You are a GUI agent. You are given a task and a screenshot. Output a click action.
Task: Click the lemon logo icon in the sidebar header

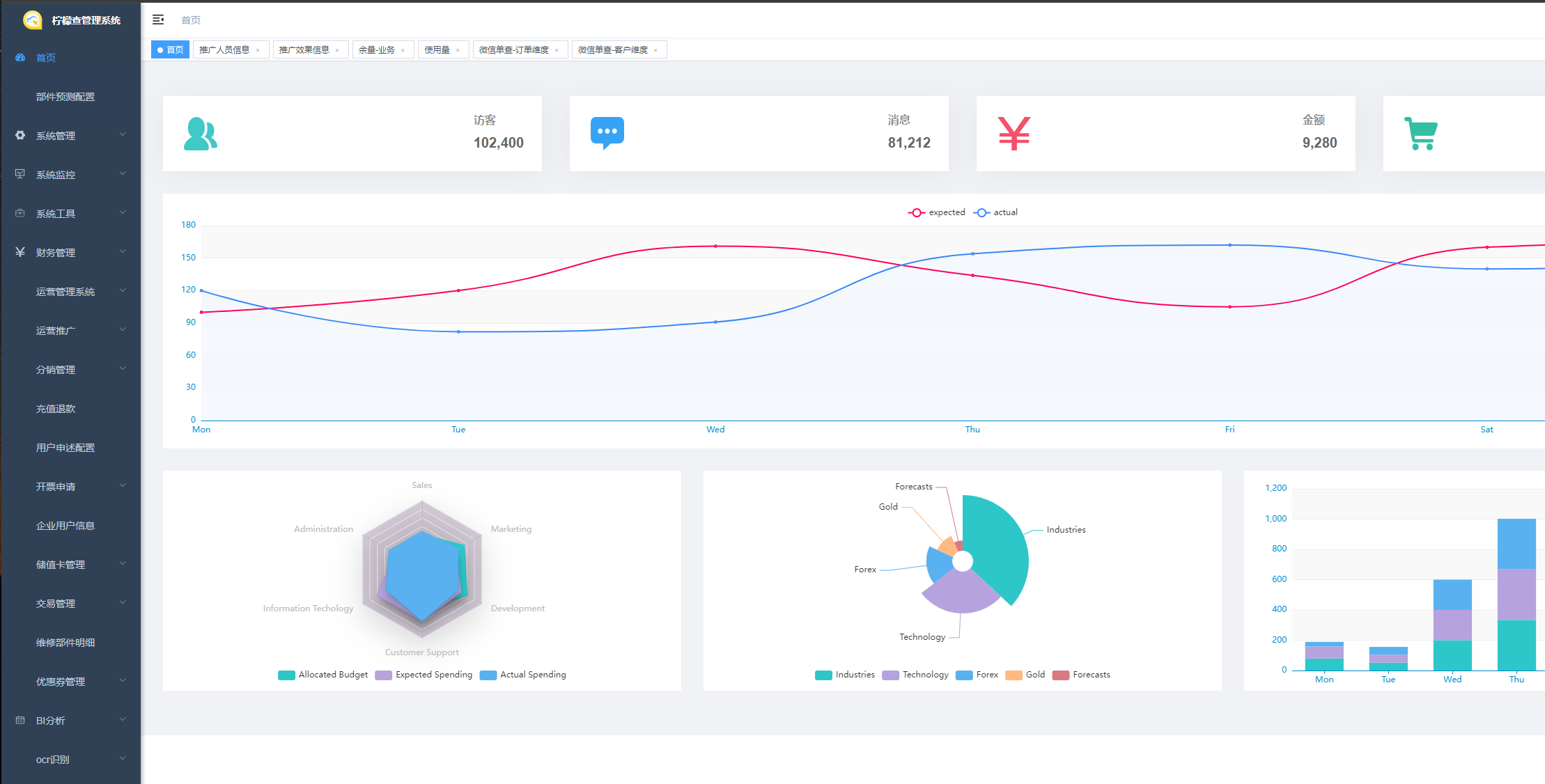point(33,20)
